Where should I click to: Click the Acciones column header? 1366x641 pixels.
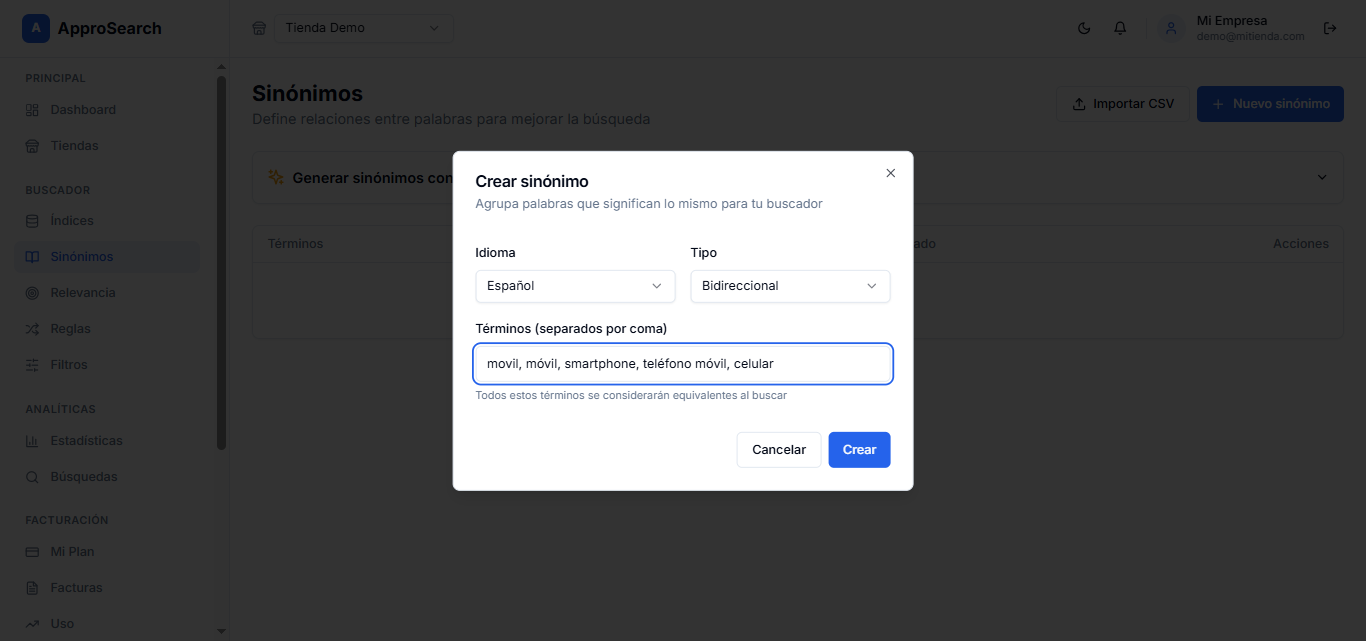(1301, 244)
